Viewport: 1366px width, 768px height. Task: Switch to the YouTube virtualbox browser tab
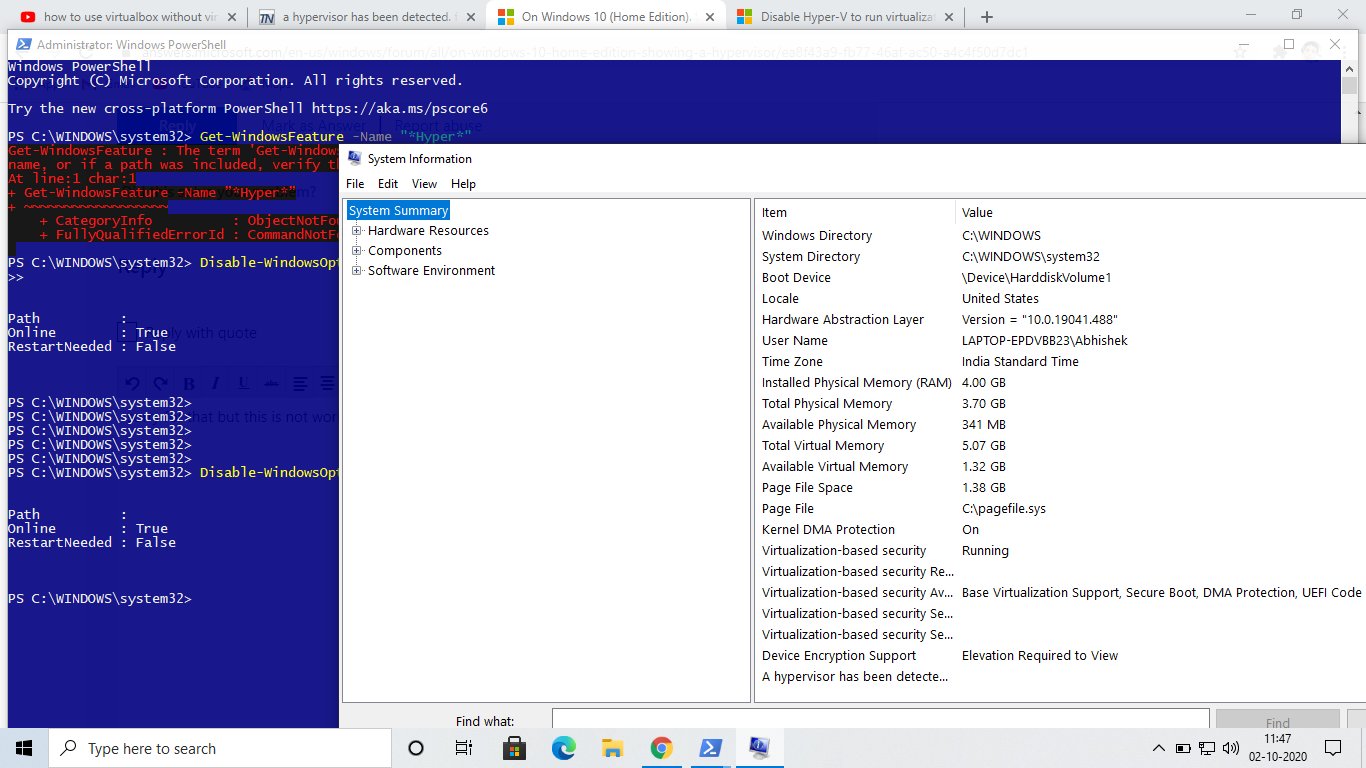(127, 17)
